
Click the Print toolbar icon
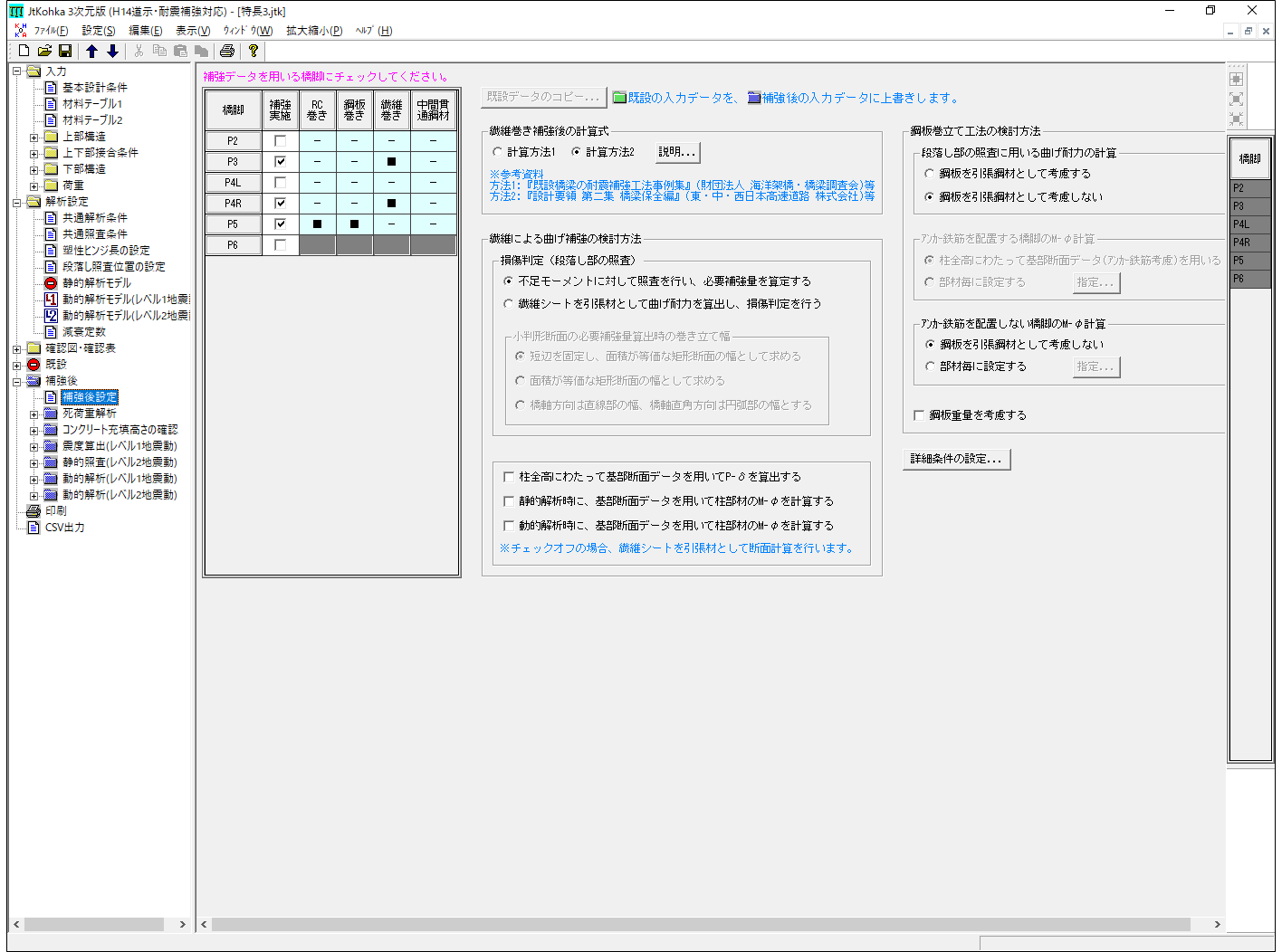(227, 52)
